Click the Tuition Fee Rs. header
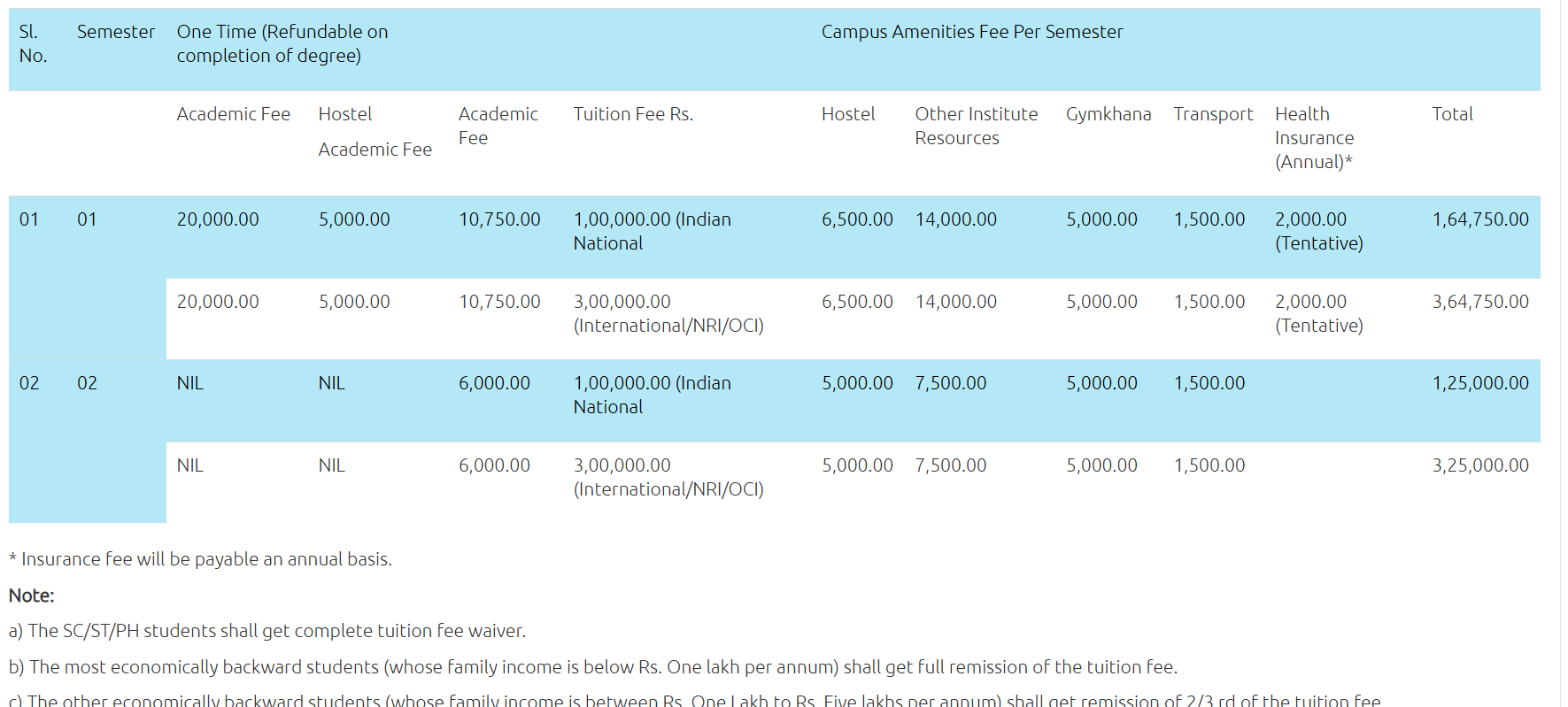 633,114
